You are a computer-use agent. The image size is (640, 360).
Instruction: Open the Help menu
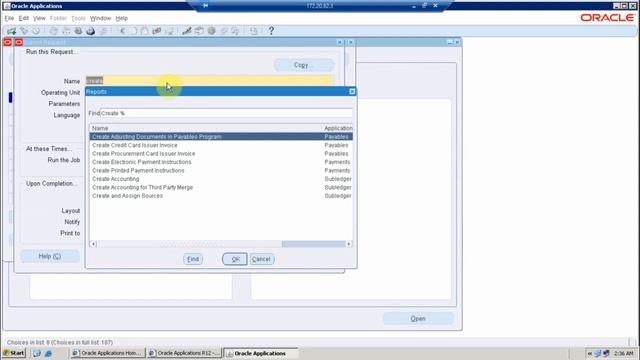pyautogui.click(x=122, y=18)
